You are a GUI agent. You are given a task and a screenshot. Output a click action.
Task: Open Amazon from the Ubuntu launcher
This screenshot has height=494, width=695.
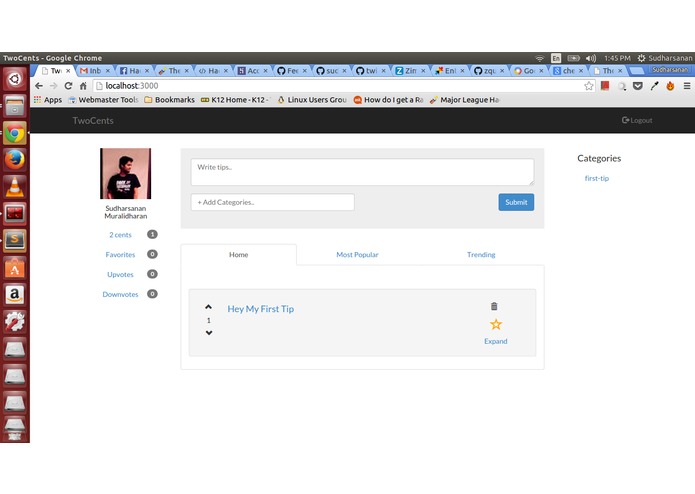[15, 294]
